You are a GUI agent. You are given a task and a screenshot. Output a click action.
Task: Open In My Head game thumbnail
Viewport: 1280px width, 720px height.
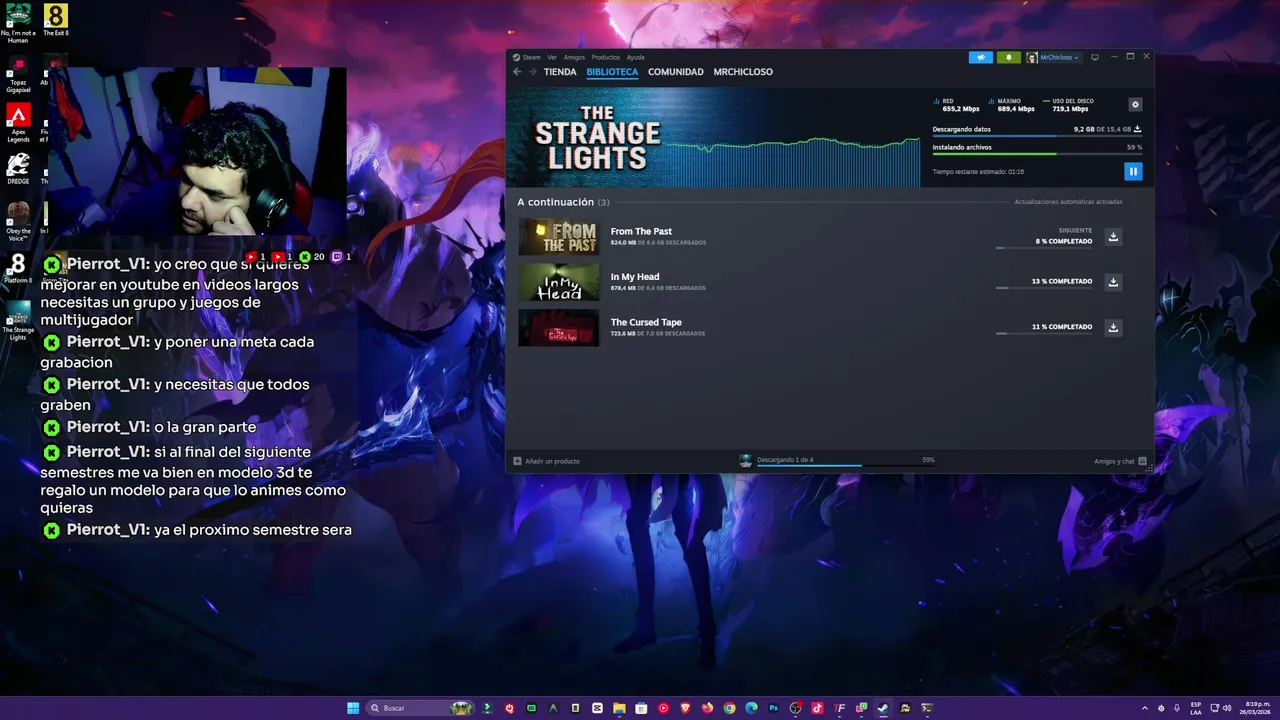tap(559, 282)
